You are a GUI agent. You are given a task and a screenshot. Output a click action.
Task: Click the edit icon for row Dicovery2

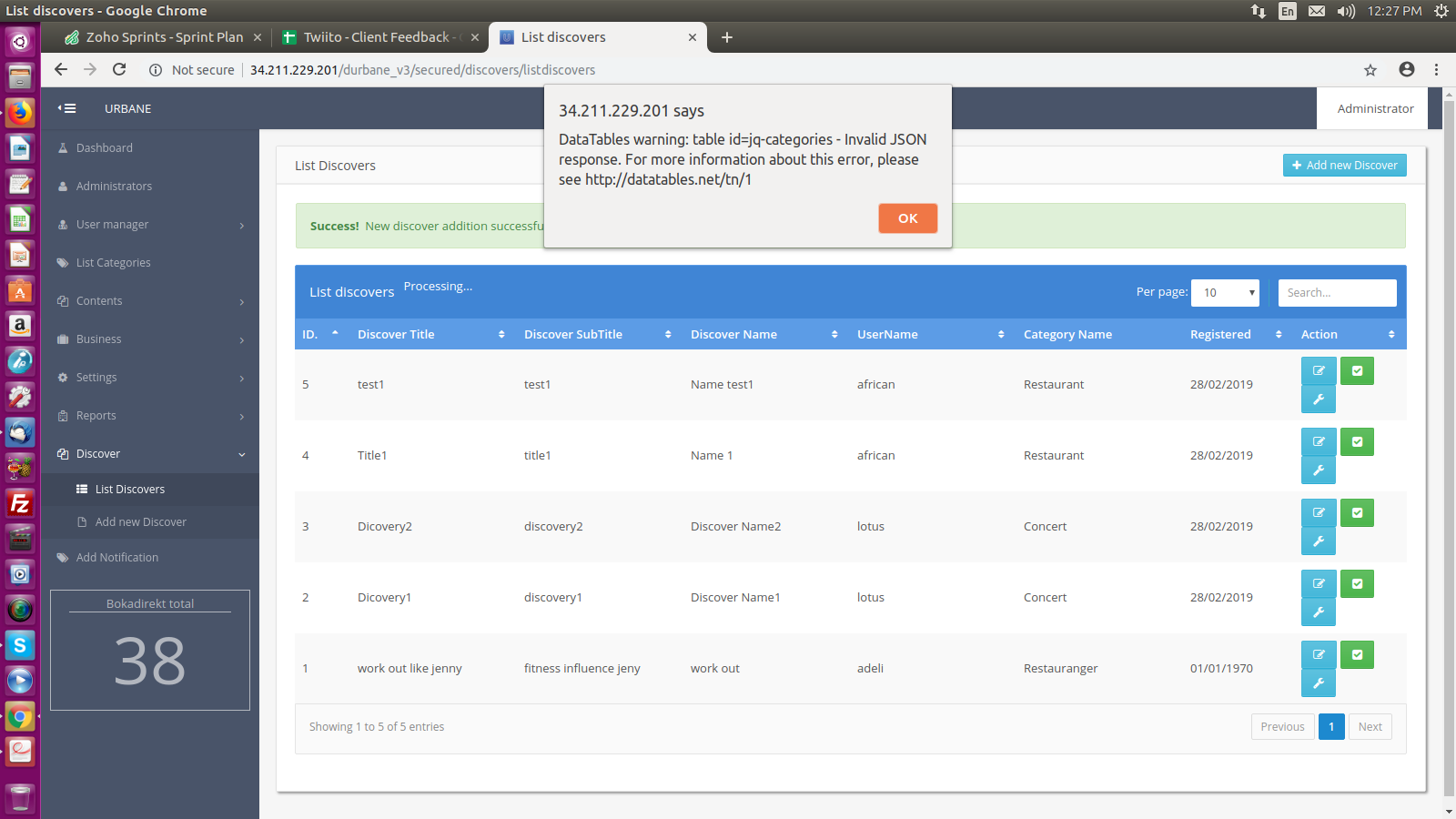coord(1319,513)
